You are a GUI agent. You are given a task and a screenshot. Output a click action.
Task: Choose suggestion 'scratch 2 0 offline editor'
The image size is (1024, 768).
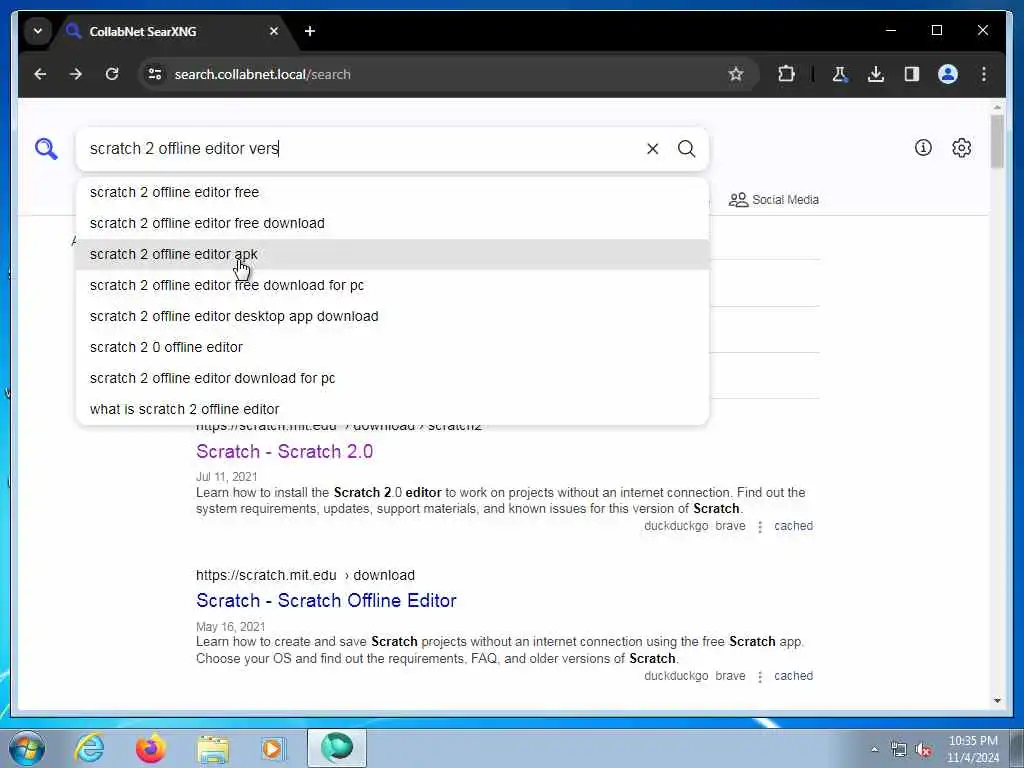pos(392,347)
